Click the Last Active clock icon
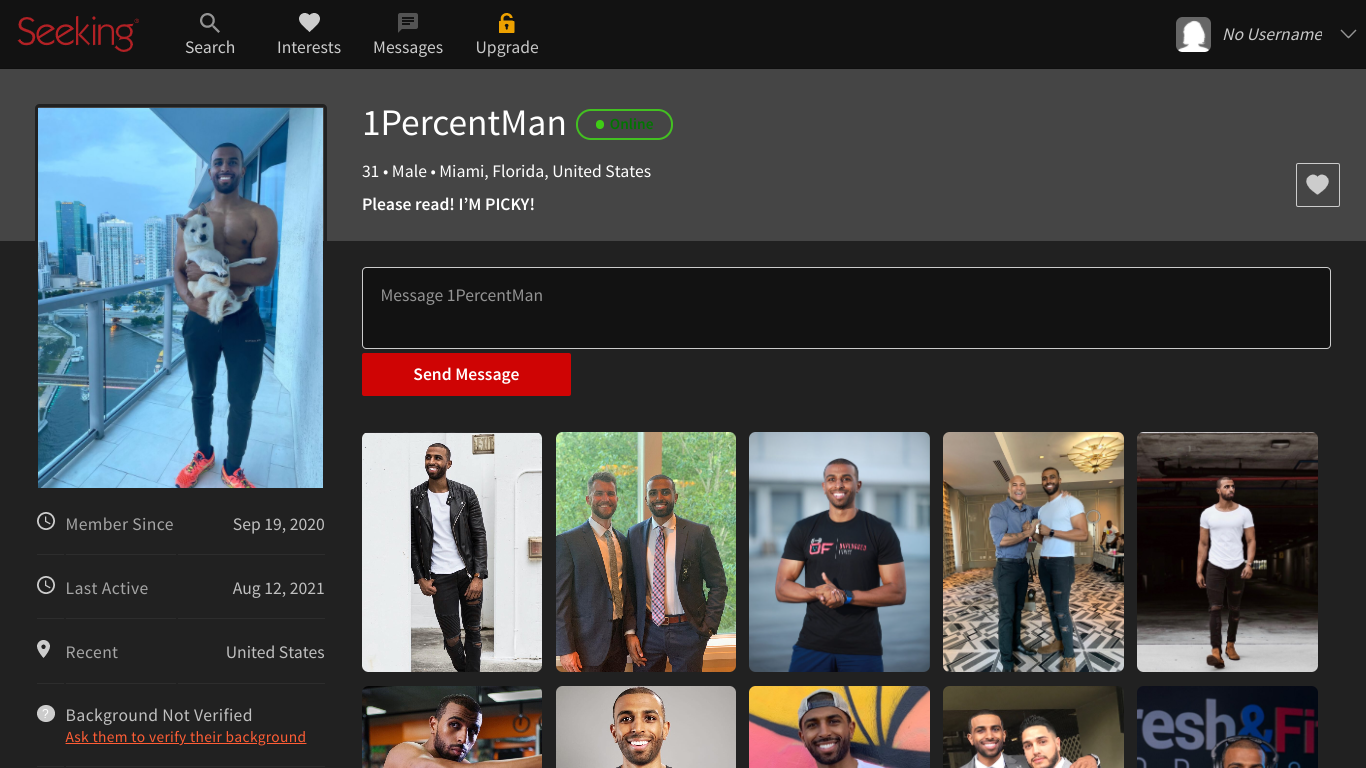 tap(46, 585)
